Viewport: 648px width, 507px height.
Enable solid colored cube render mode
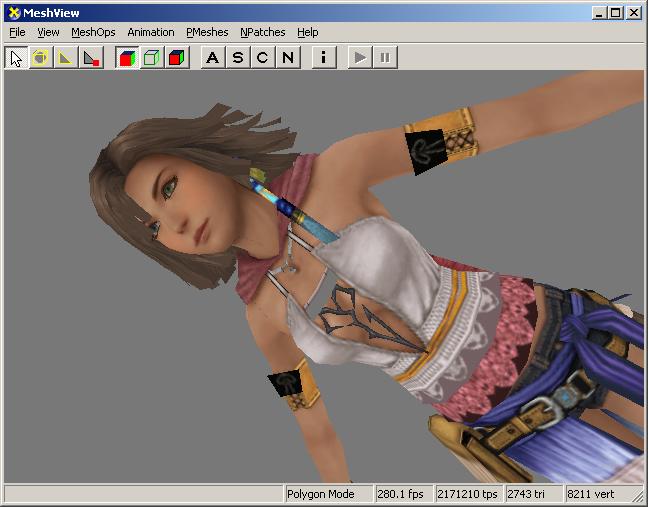(x=127, y=57)
